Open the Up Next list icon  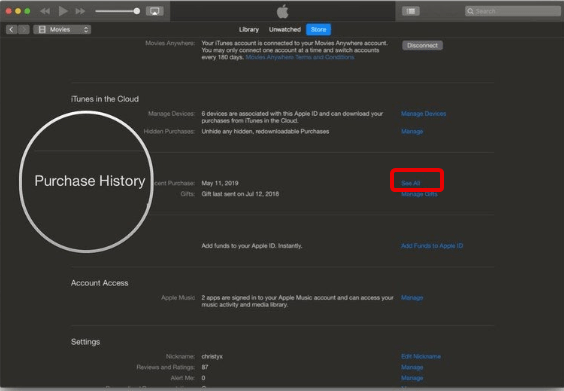click(x=410, y=11)
